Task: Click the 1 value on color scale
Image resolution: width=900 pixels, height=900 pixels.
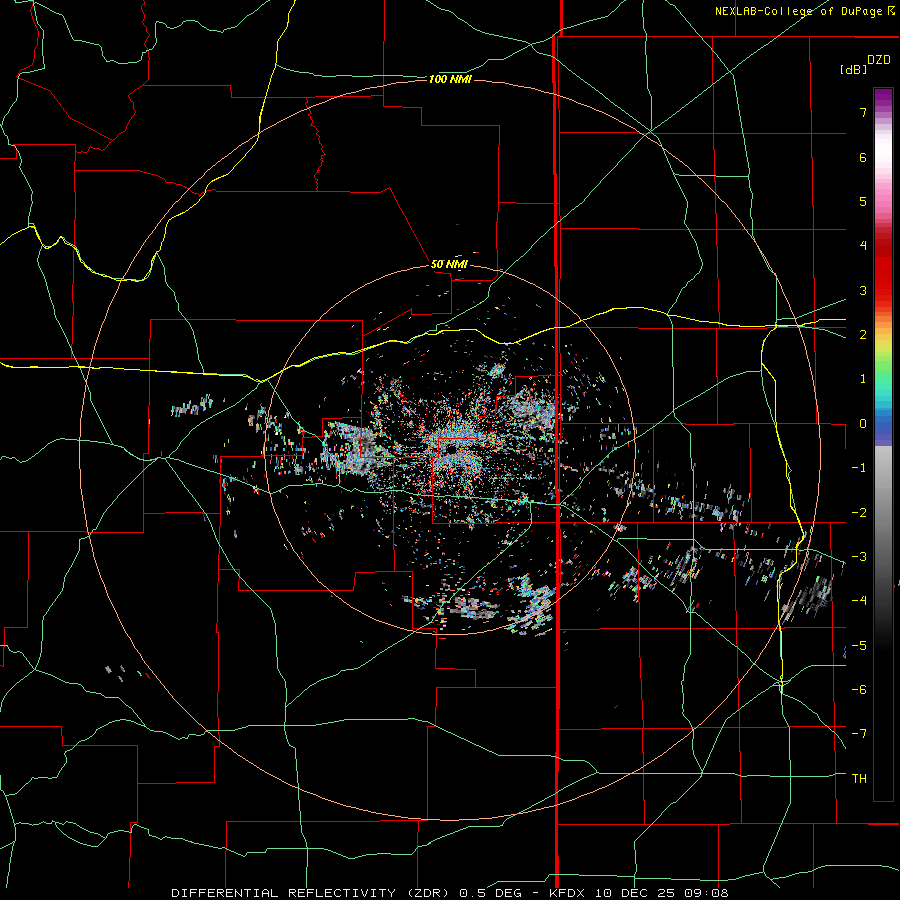Action: [x=863, y=379]
